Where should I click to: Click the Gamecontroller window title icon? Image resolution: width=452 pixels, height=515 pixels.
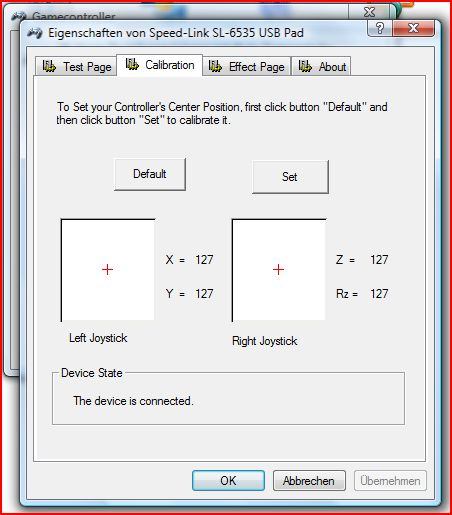[x=18, y=16]
